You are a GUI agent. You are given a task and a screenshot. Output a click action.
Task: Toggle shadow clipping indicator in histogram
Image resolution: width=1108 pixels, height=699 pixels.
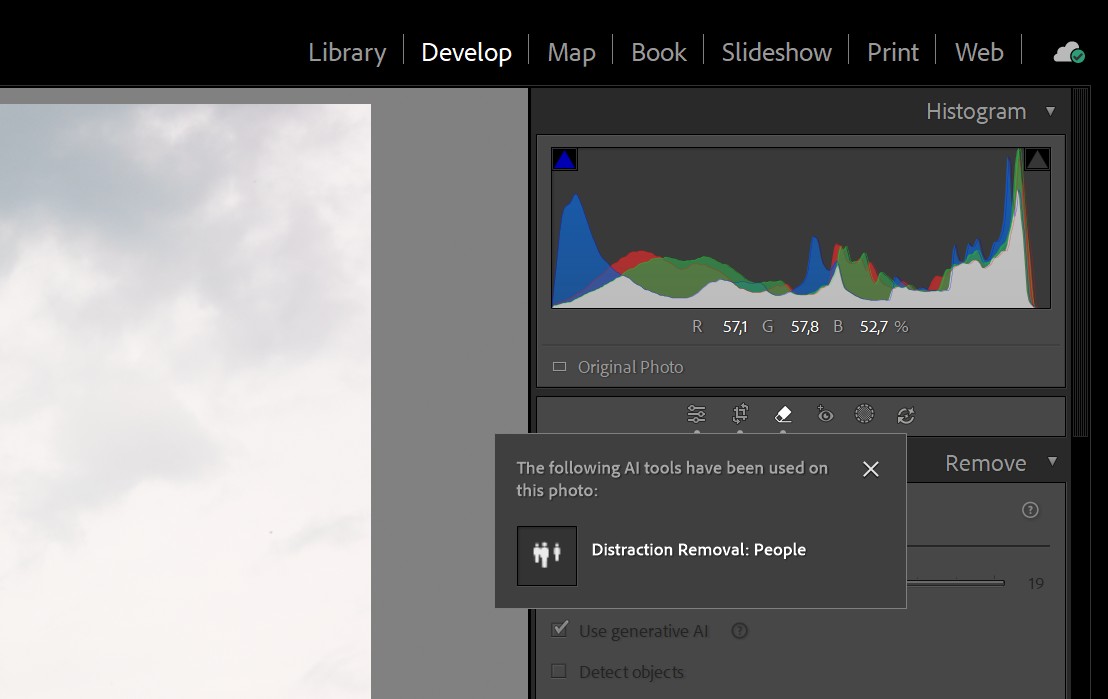pyautogui.click(x=565, y=160)
